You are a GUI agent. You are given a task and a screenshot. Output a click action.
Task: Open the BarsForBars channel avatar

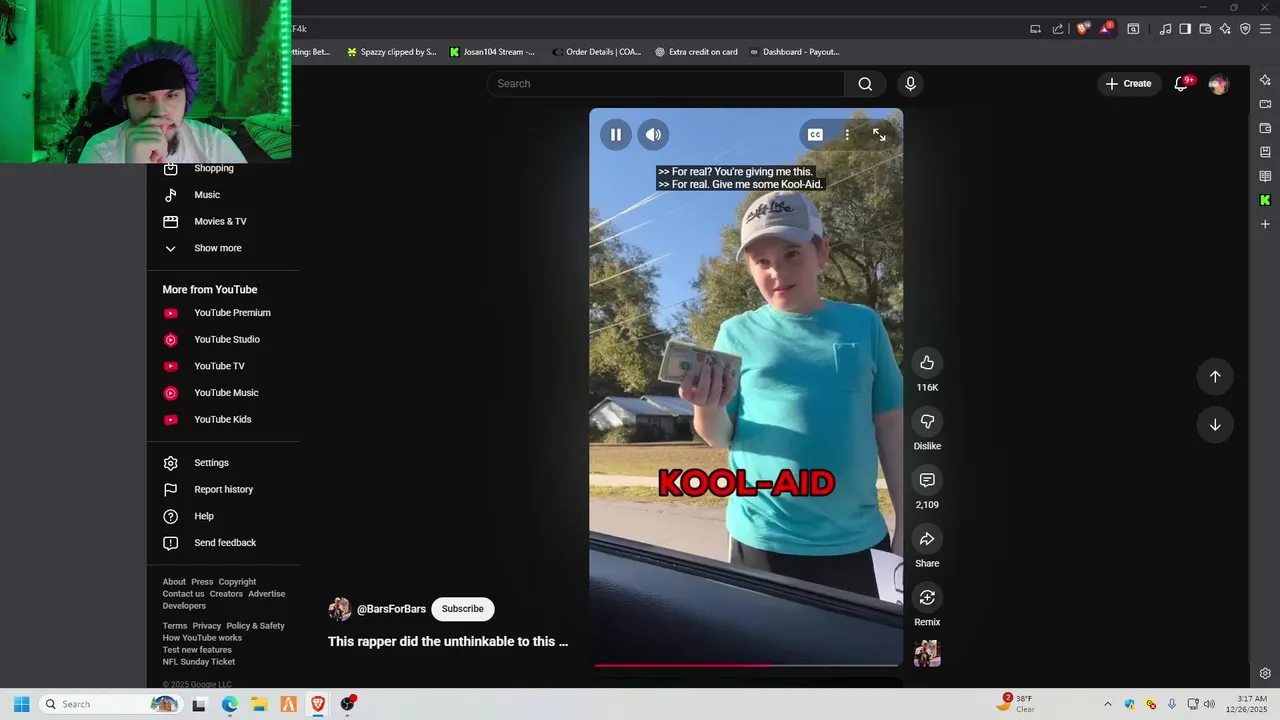340,609
